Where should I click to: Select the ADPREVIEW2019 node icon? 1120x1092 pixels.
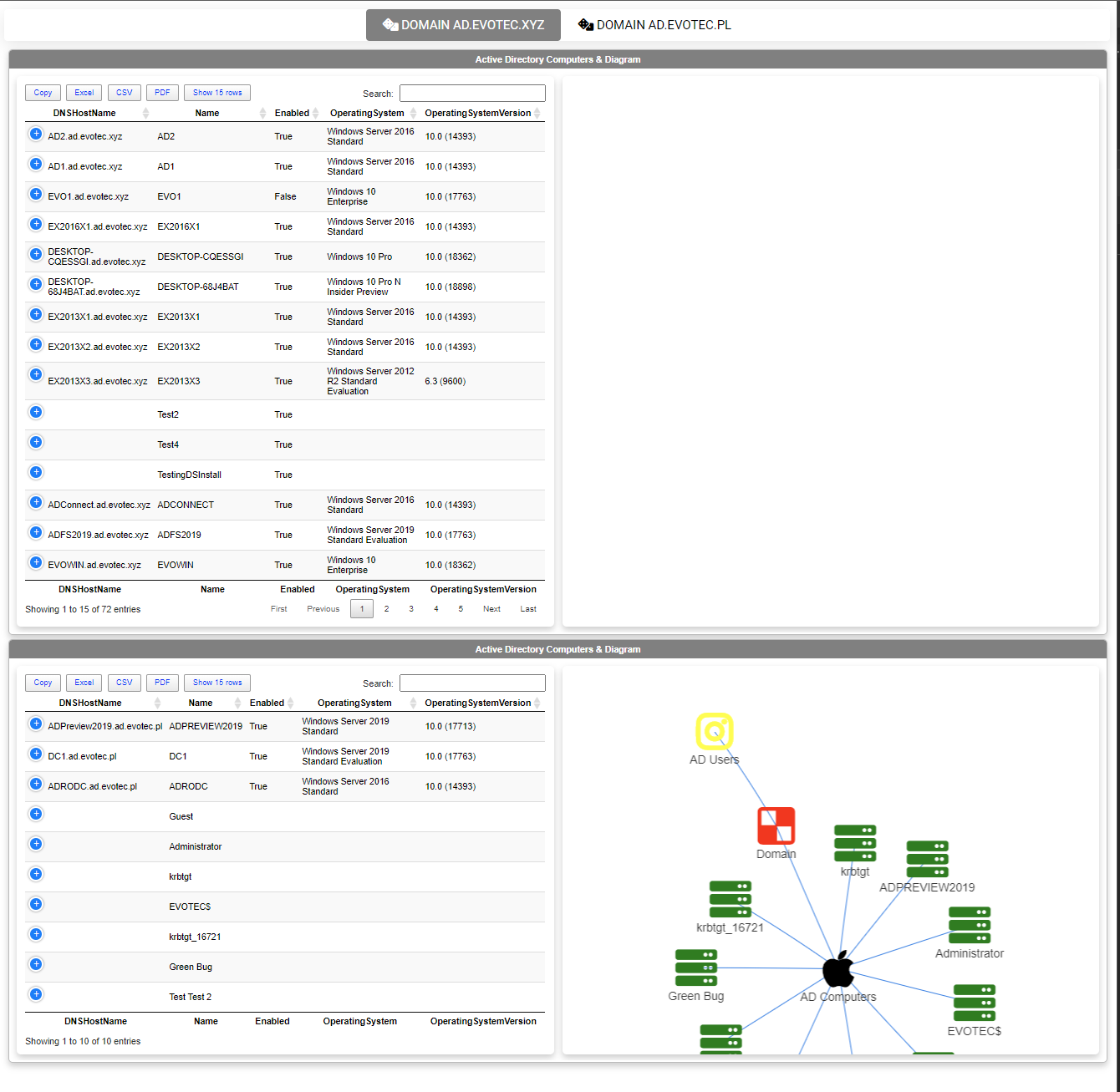pos(927,859)
